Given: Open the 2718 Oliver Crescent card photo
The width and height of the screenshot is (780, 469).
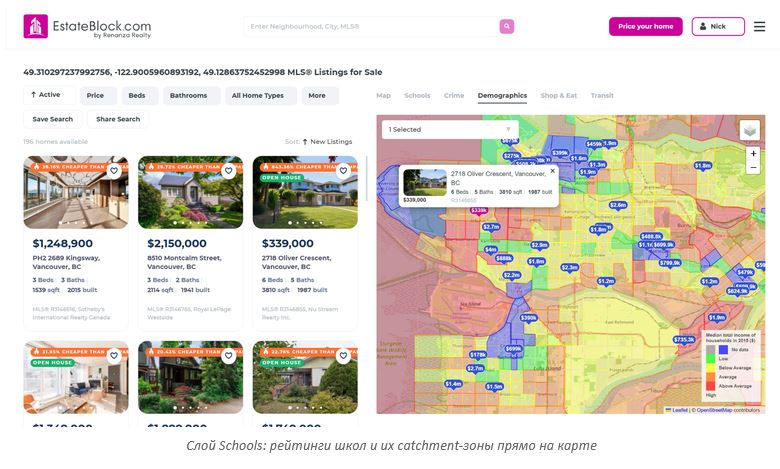Looking at the screenshot, I should pyautogui.click(x=305, y=192).
